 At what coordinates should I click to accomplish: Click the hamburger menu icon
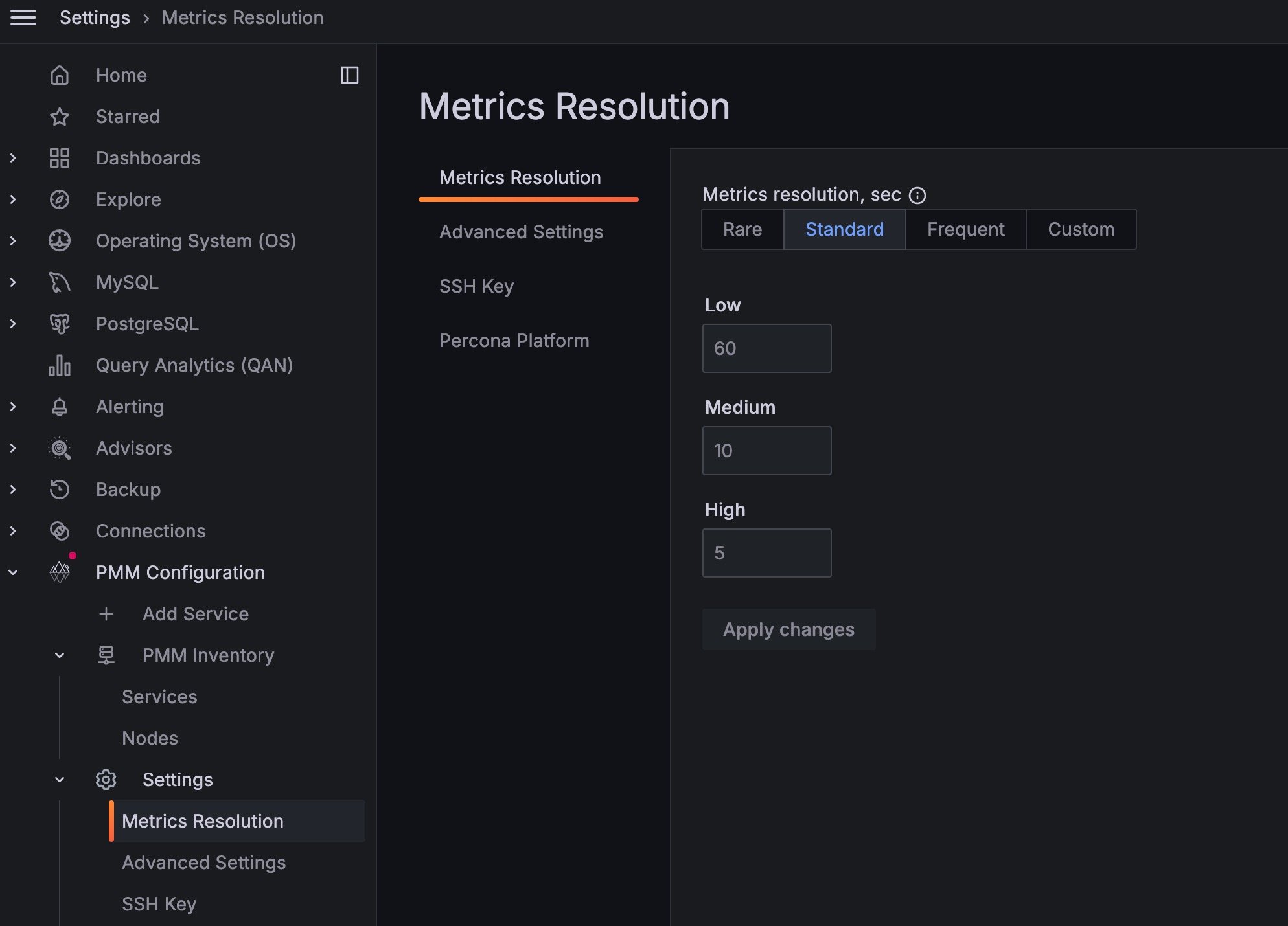[23, 17]
